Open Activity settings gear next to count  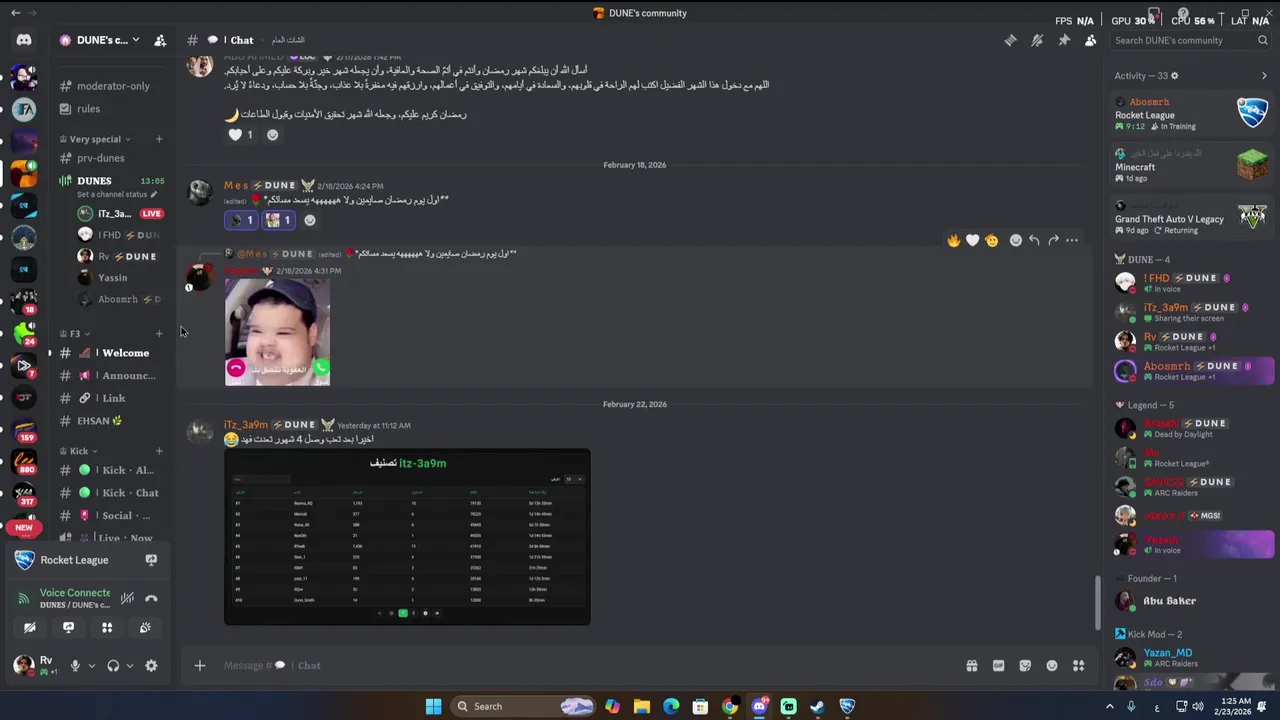[x=1174, y=76]
